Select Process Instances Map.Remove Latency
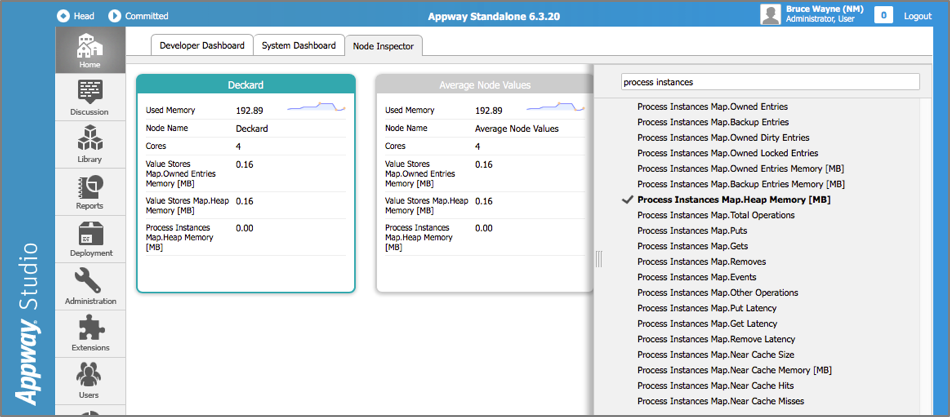This screenshot has width=950, height=417. (716, 339)
